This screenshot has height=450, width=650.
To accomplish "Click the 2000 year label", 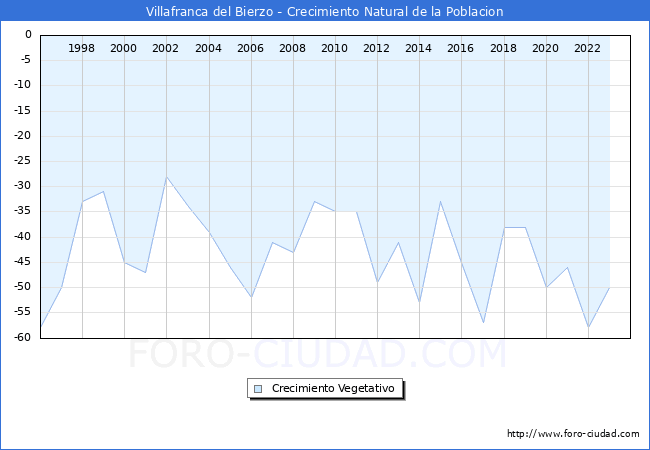I will [123, 48].
